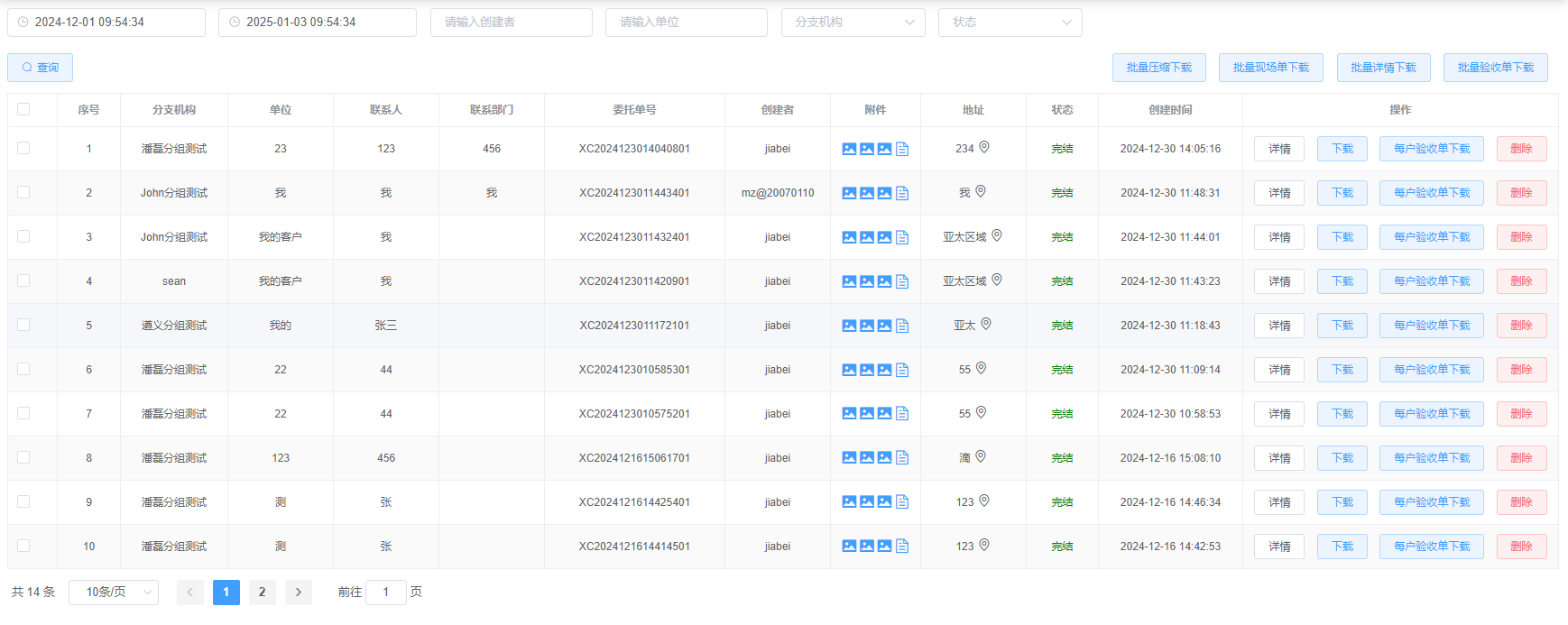Click the second image attachment in row 7
The height and width of the screenshot is (625, 1568).
pyautogui.click(x=867, y=414)
